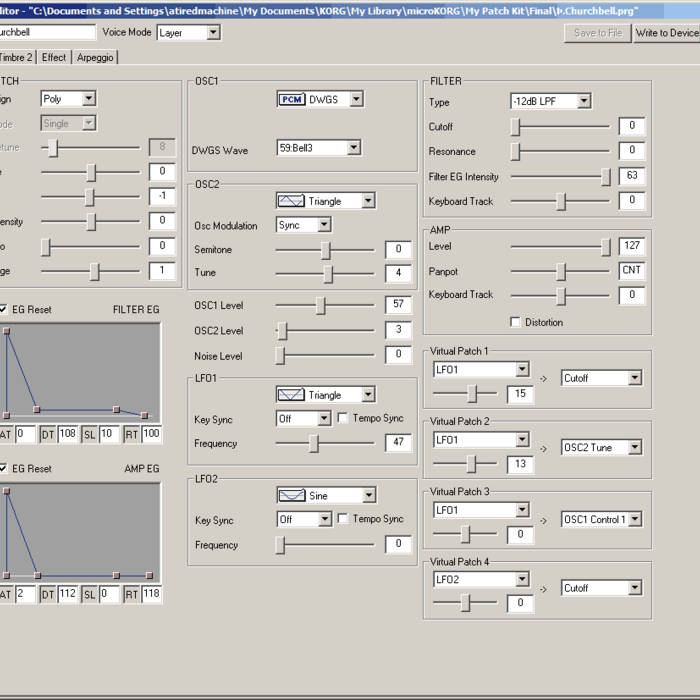Toggle LFO1 Tempo Sync checkbox

tap(343, 418)
